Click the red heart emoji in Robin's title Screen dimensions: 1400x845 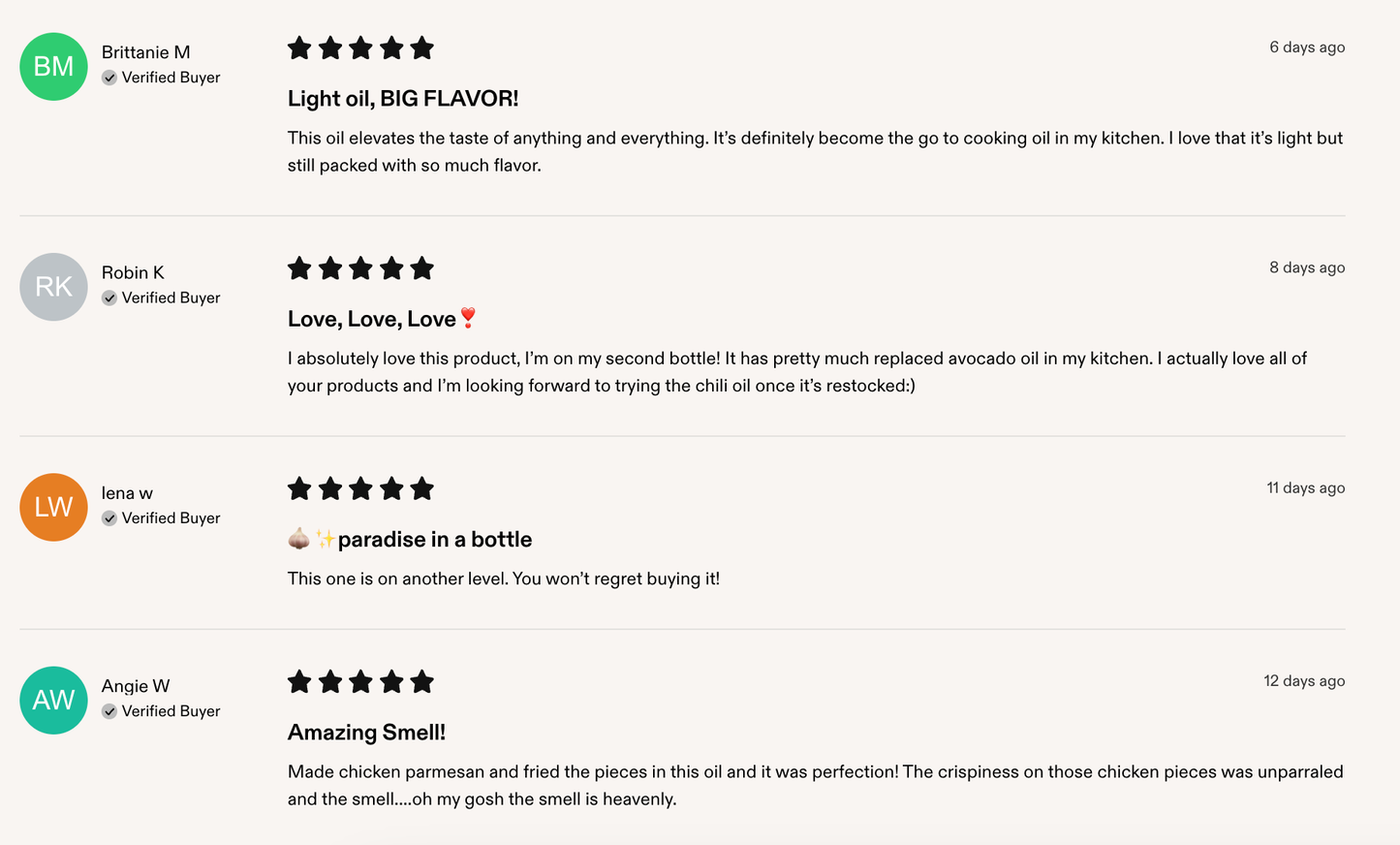pos(469,318)
